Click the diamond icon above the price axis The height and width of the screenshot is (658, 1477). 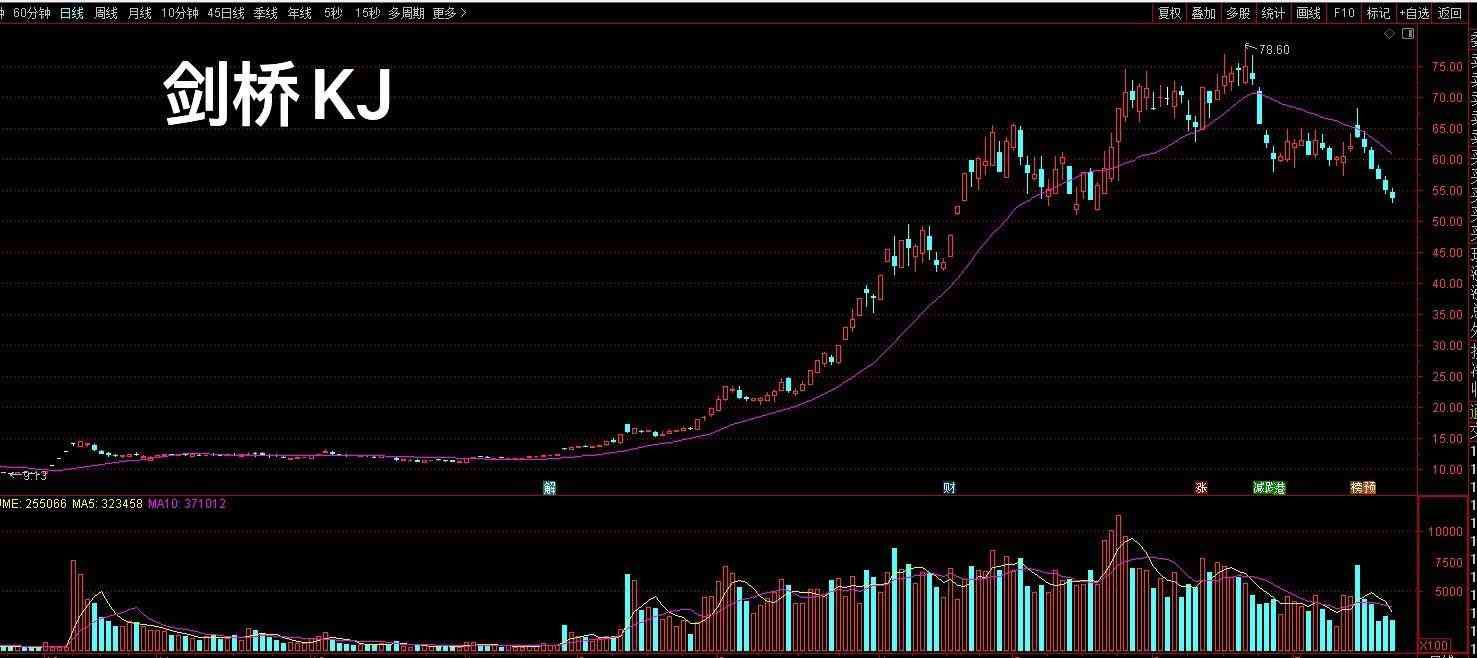(1389, 34)
